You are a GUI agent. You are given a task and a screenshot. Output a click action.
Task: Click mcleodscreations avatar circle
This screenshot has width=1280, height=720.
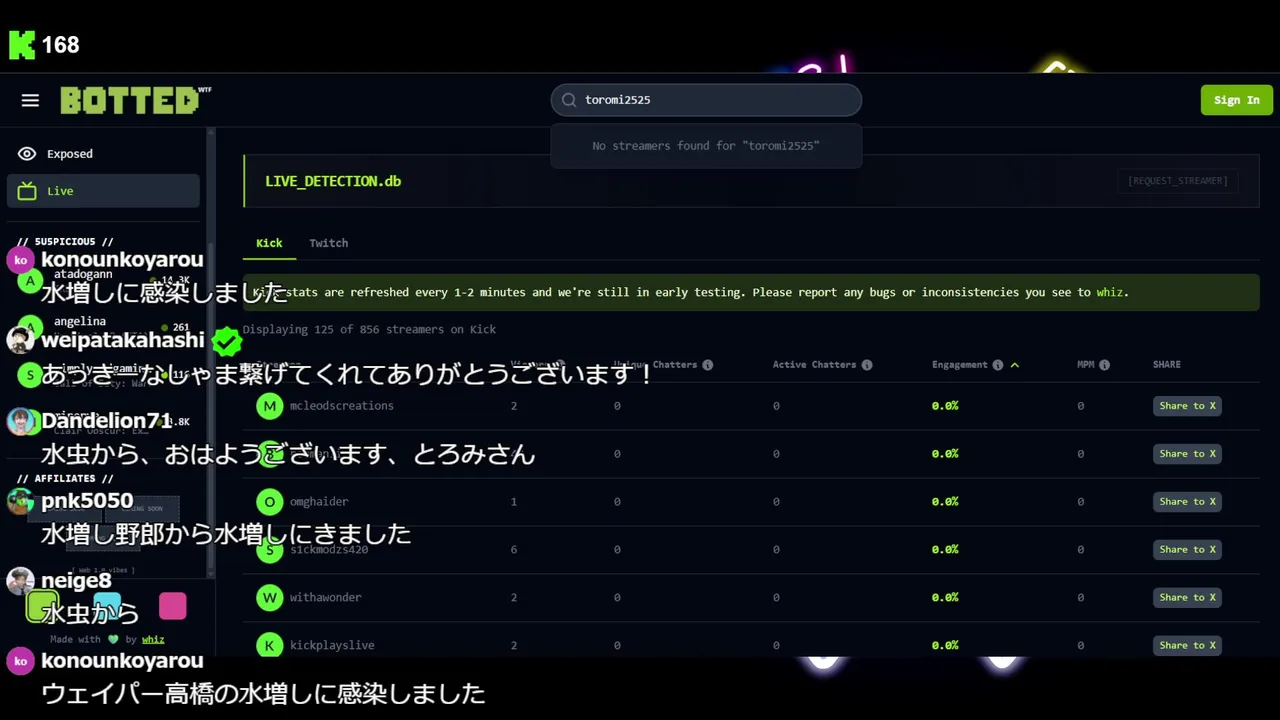point(269,406)
